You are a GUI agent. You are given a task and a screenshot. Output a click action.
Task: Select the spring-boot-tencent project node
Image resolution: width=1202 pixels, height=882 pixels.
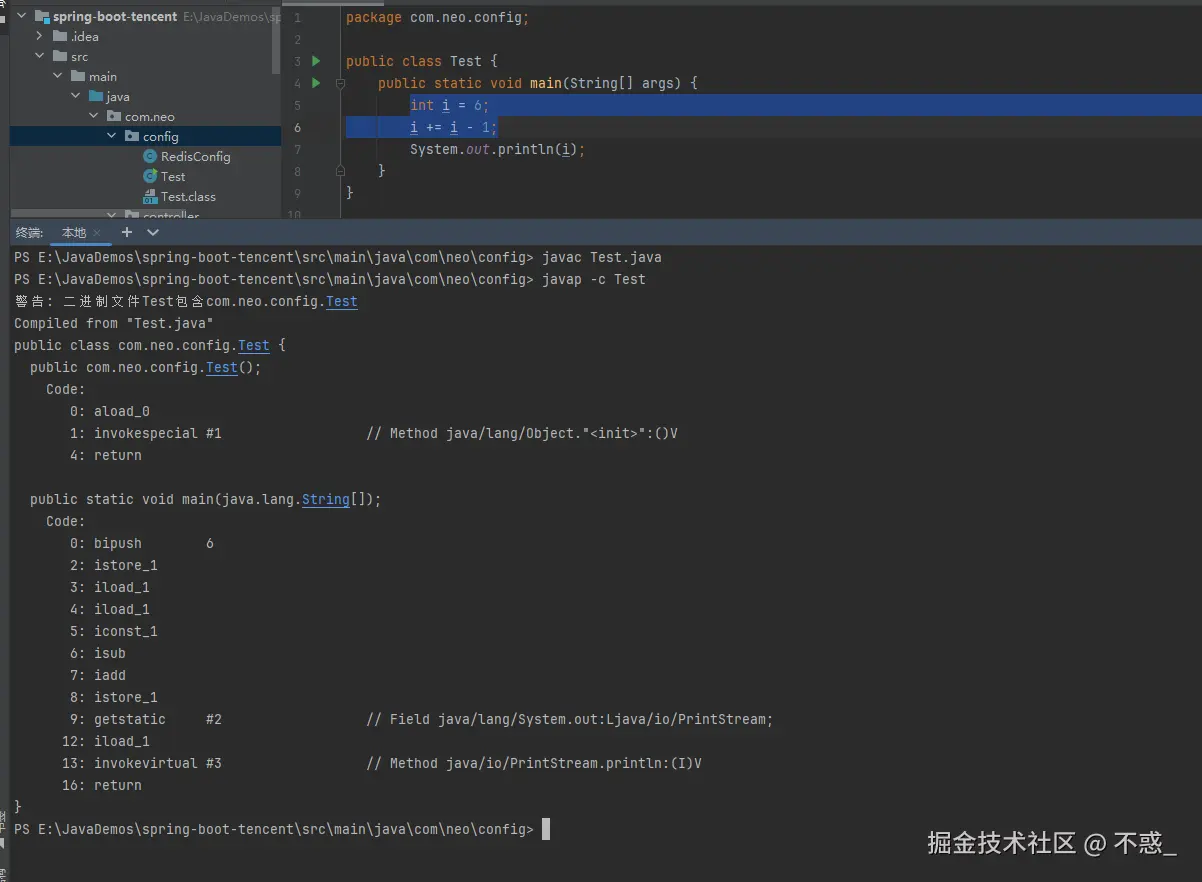(115, 16)
